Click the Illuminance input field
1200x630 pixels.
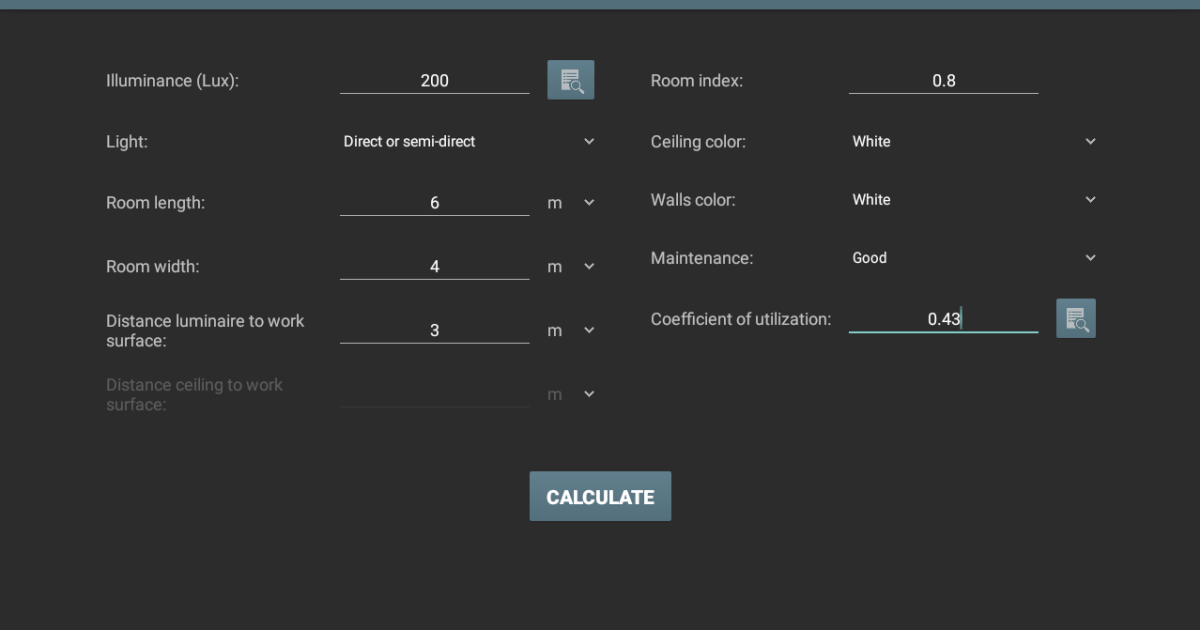434,80
